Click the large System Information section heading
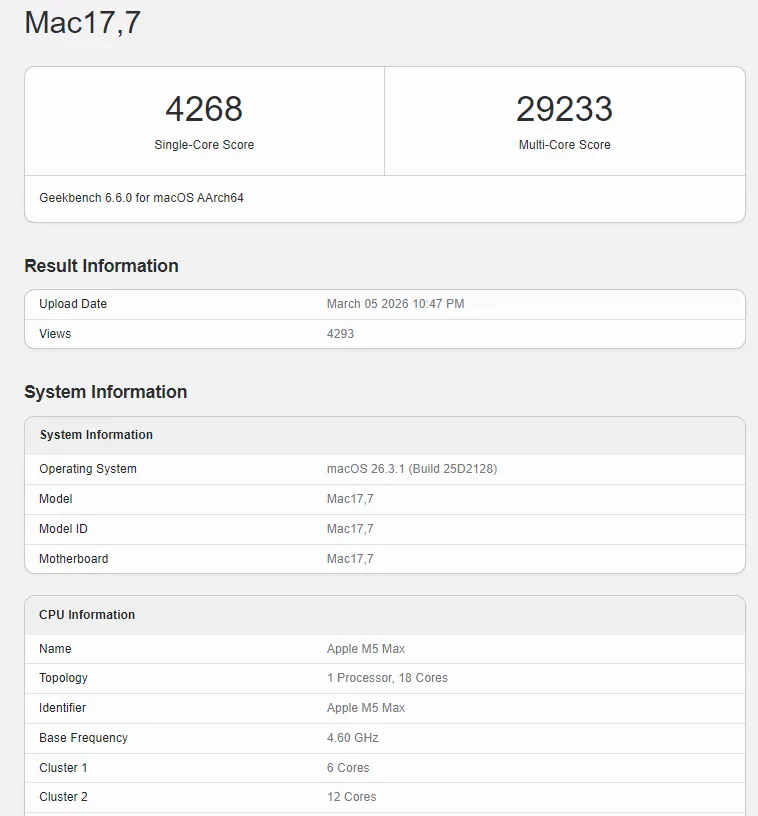Screen dimensions: 758x816 coord(106,392)
